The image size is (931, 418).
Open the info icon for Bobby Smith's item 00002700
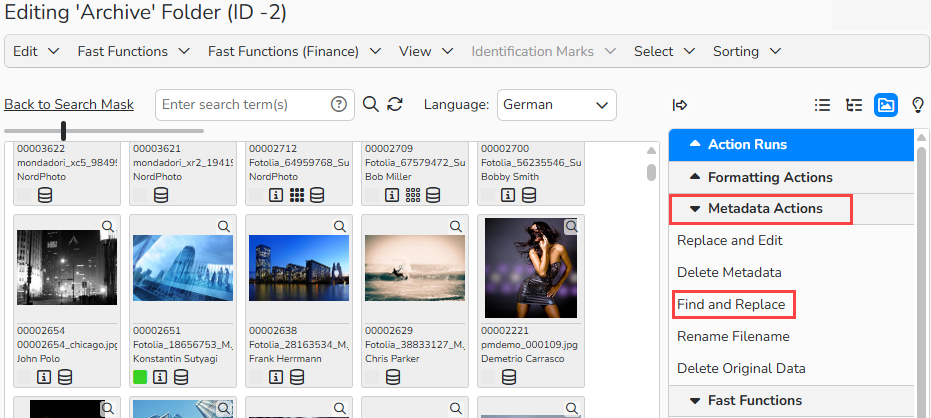point(507,195)
